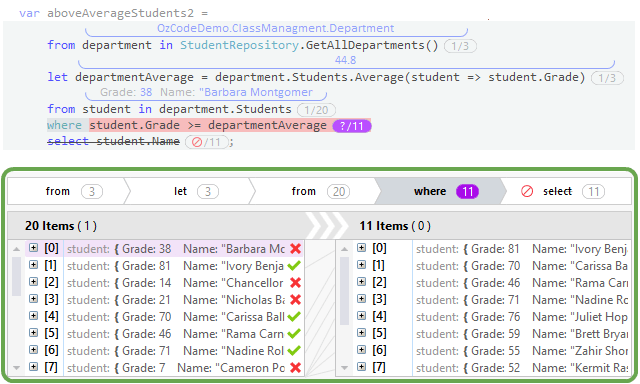
Task: Expand right list item [6] Zahir
Action: pyautogui.click(x=362, y=349)
